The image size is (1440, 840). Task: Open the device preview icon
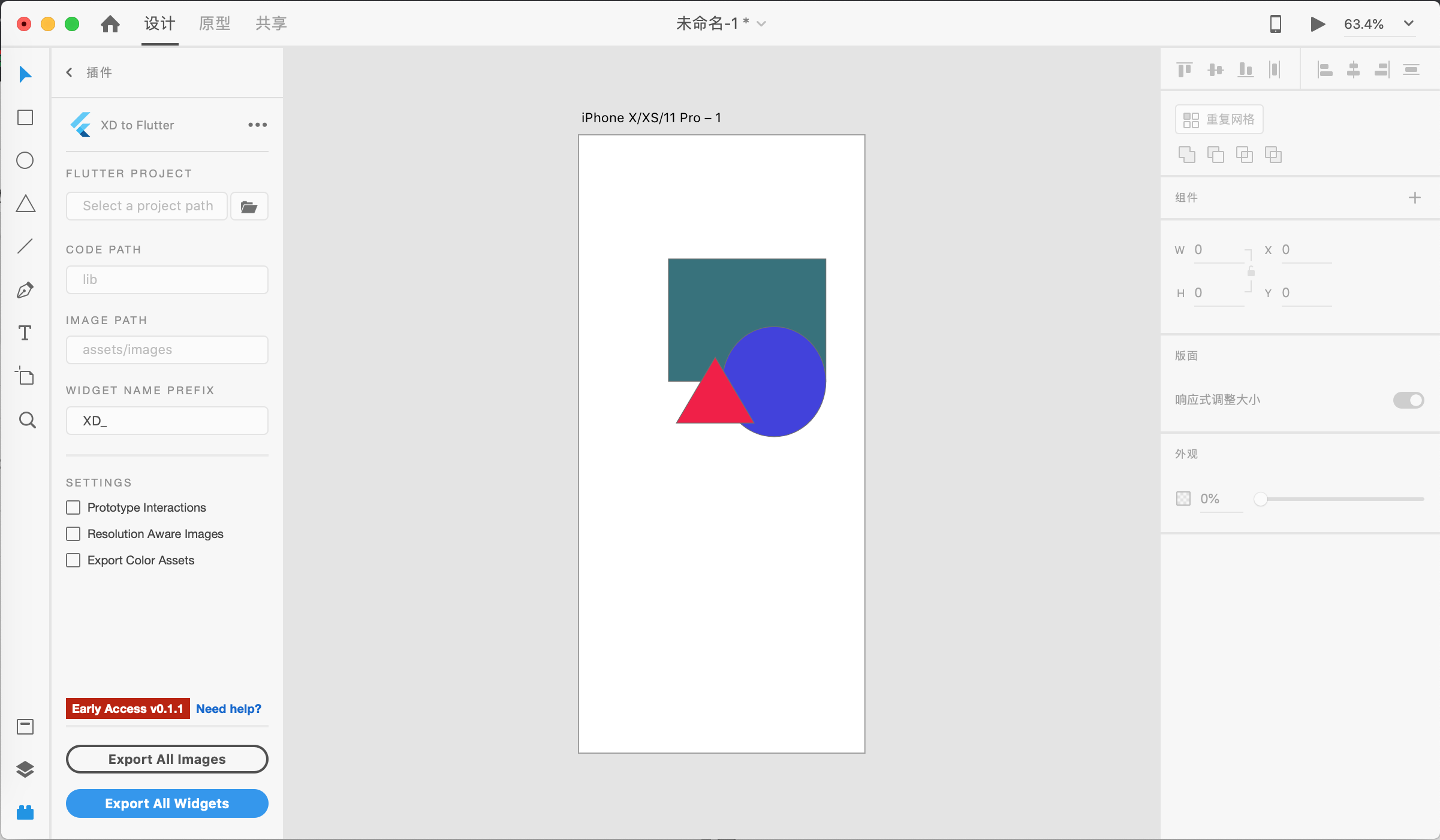click(1275, 24)
